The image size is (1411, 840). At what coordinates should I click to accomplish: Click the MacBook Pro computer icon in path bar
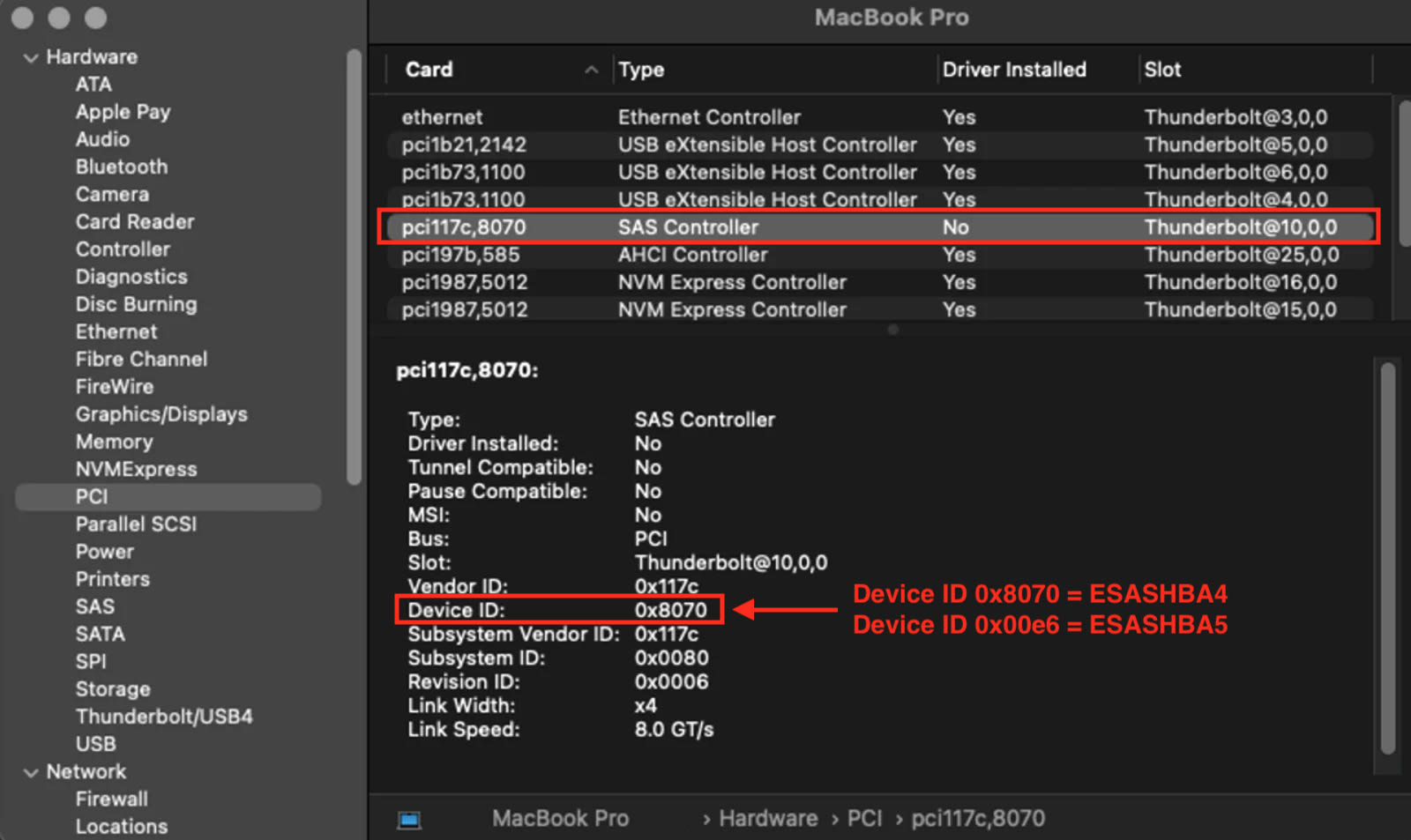coord(409,820)
